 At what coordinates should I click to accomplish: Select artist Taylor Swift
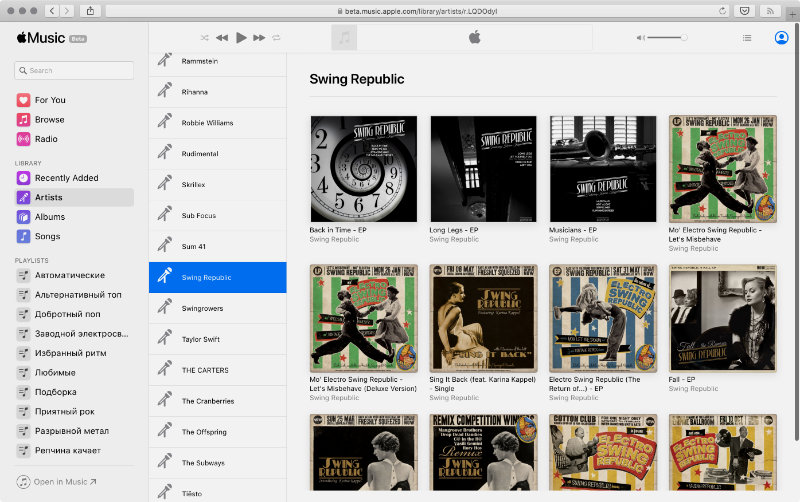pyautogui.click(x=218, y=339)
